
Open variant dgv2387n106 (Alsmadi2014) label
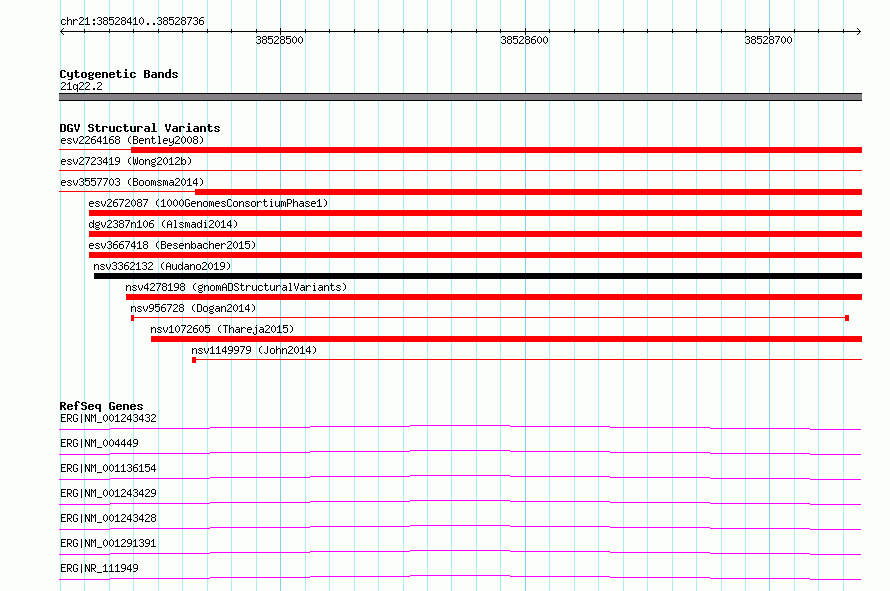(x=163, y=224)
